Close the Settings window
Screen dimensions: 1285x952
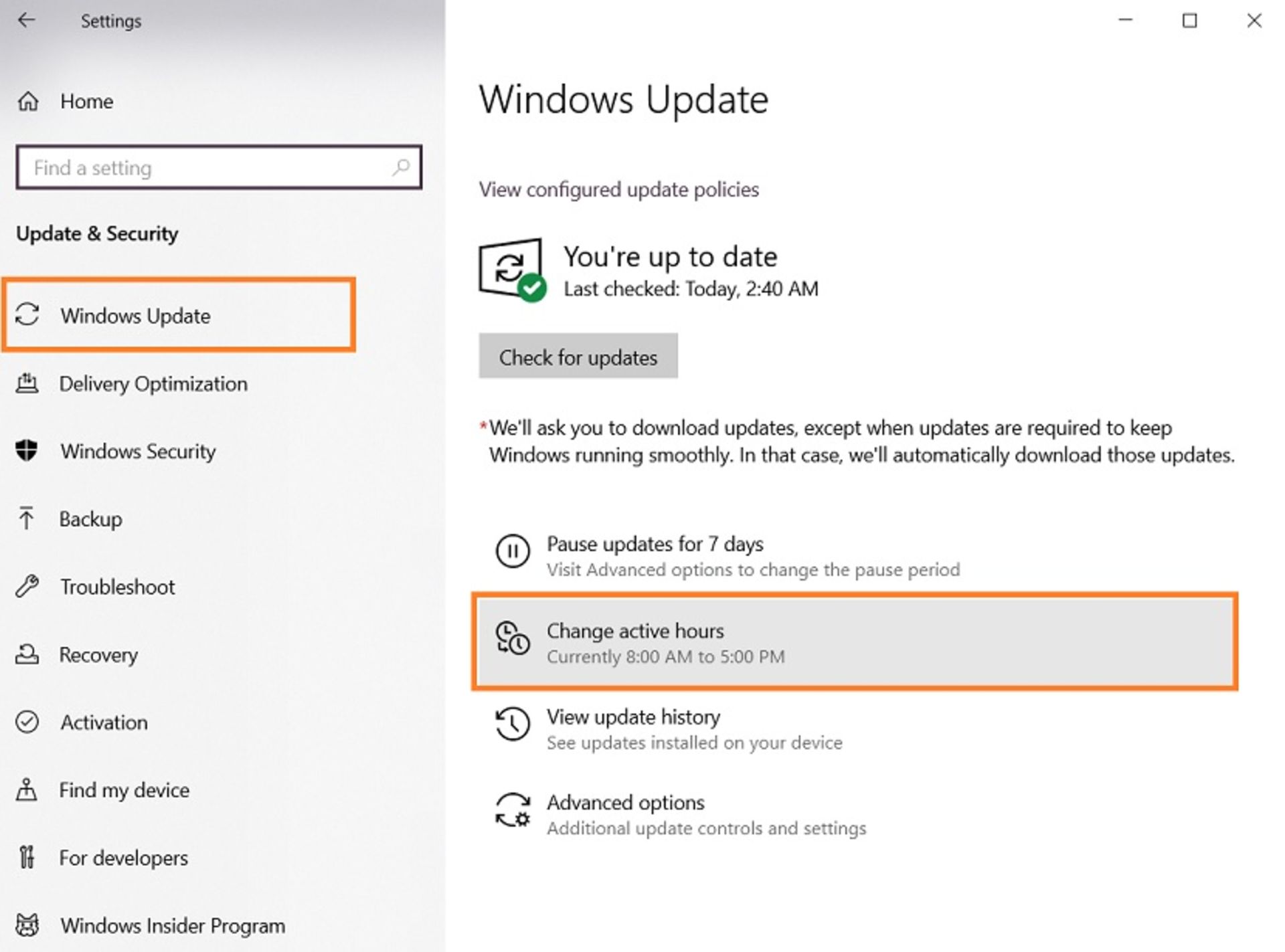click(1254, 21)
